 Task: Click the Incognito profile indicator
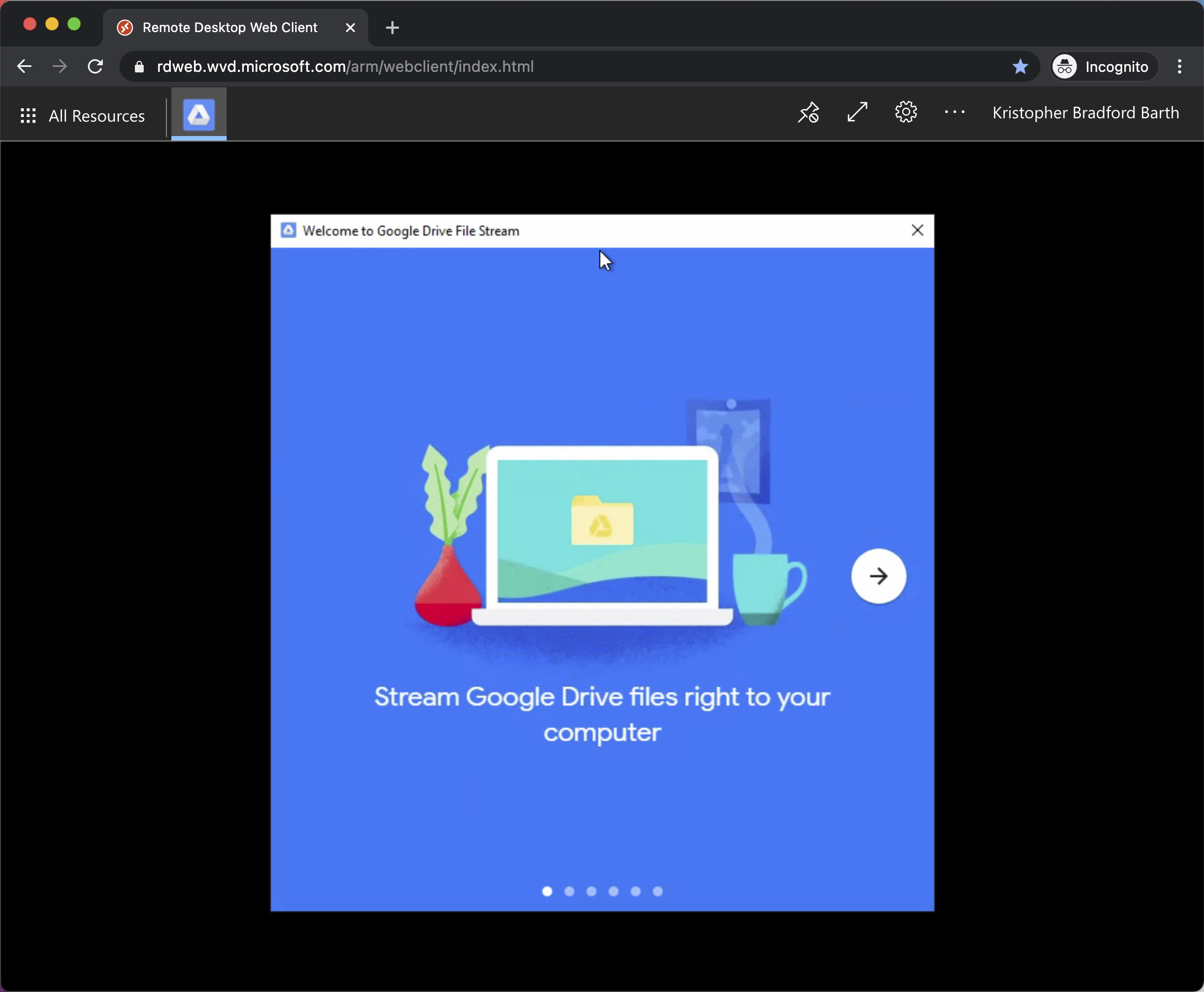point(1104,66)
